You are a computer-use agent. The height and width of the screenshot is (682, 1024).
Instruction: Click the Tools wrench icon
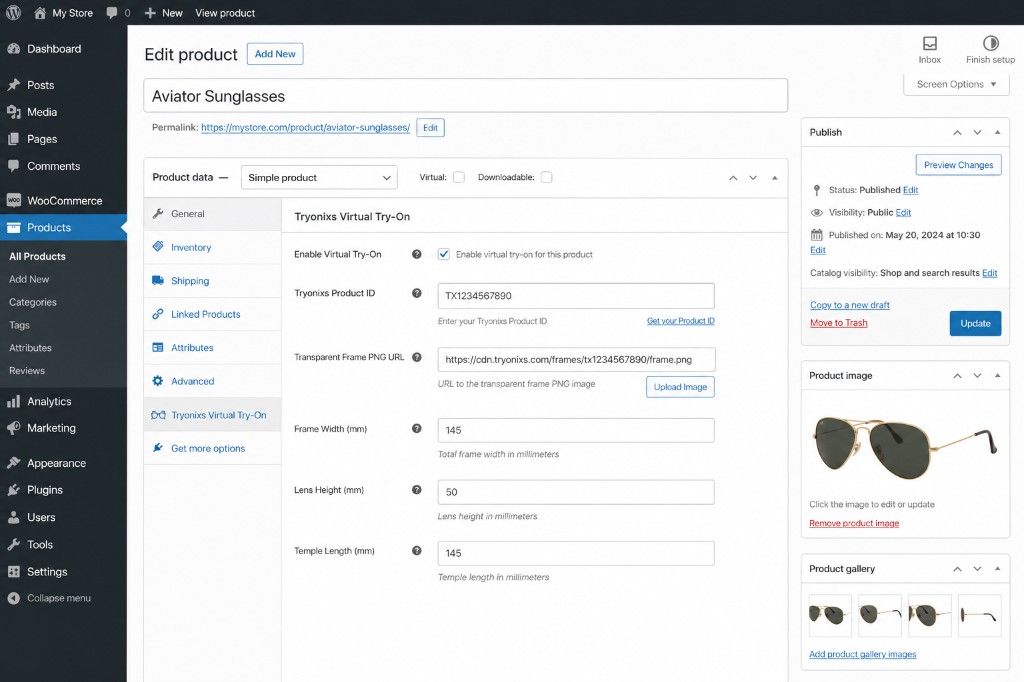14,544
